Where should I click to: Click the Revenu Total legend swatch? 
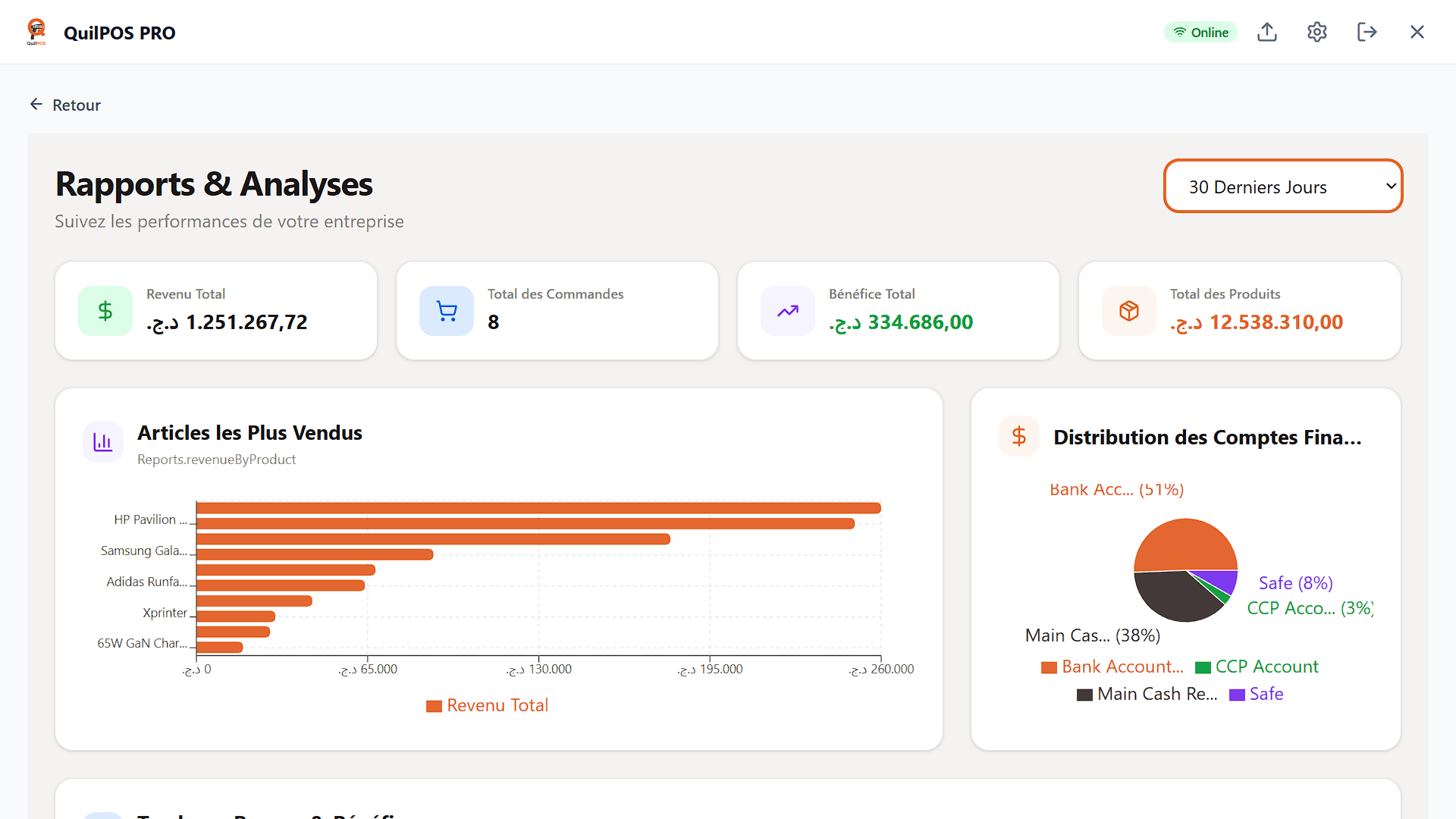tap(434, 706)
